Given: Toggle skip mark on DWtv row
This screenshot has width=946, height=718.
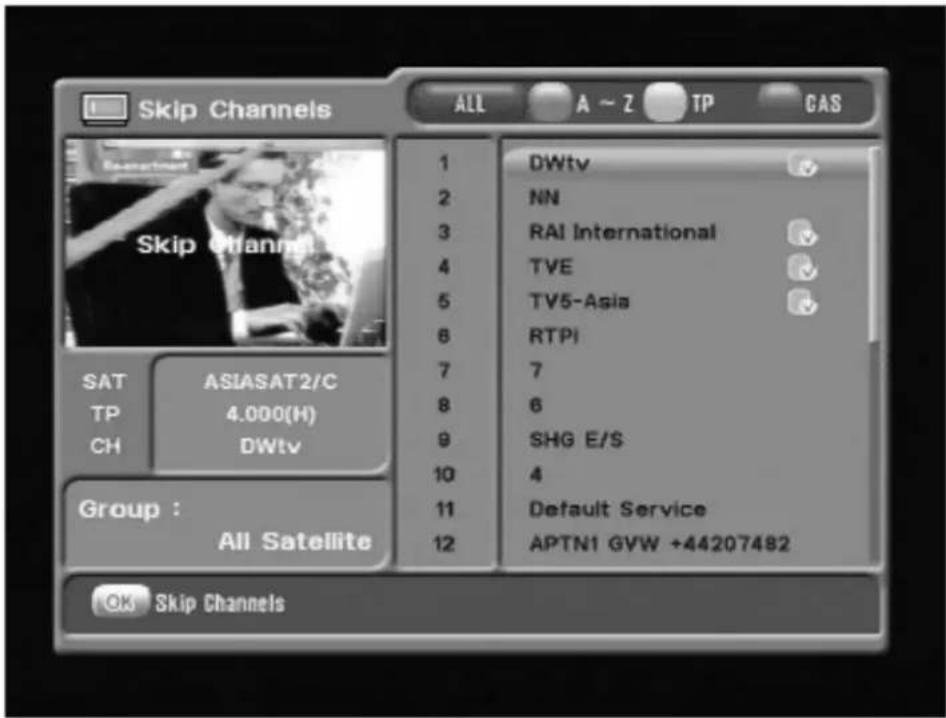Looking at the screenshot, I should 802,165.
